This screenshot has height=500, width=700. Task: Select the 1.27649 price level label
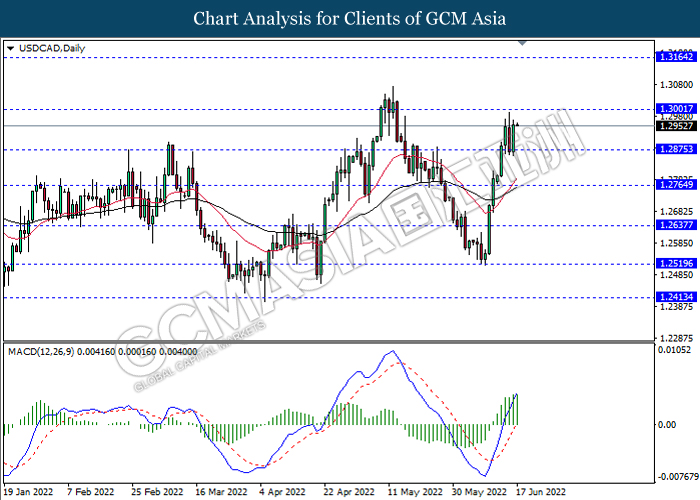(x=676, y=185)
